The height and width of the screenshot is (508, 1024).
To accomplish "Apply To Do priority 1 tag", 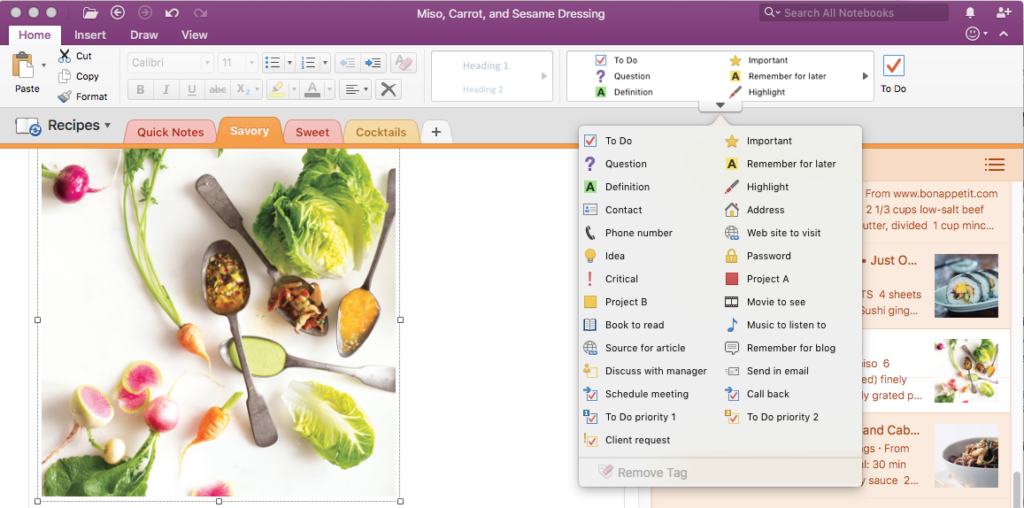I will tap(631, 417).
